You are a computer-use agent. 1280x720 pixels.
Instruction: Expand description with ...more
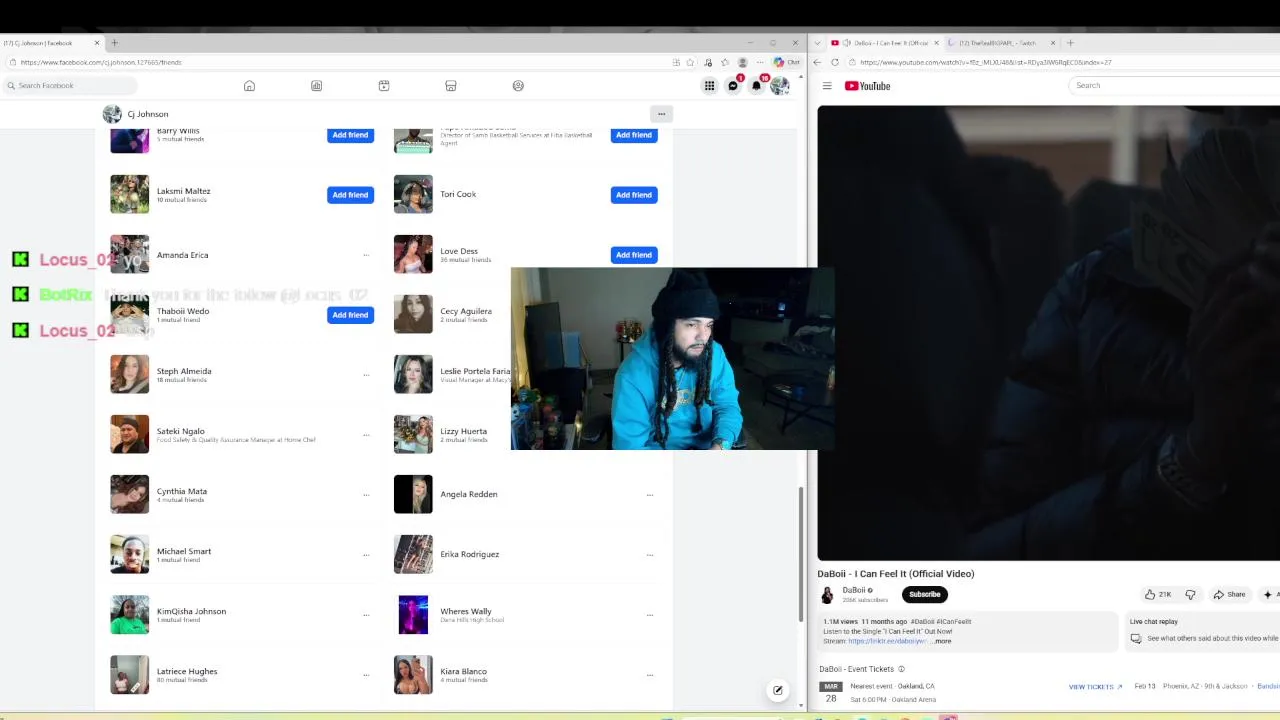pyautogui.click(x=942, y=641)
